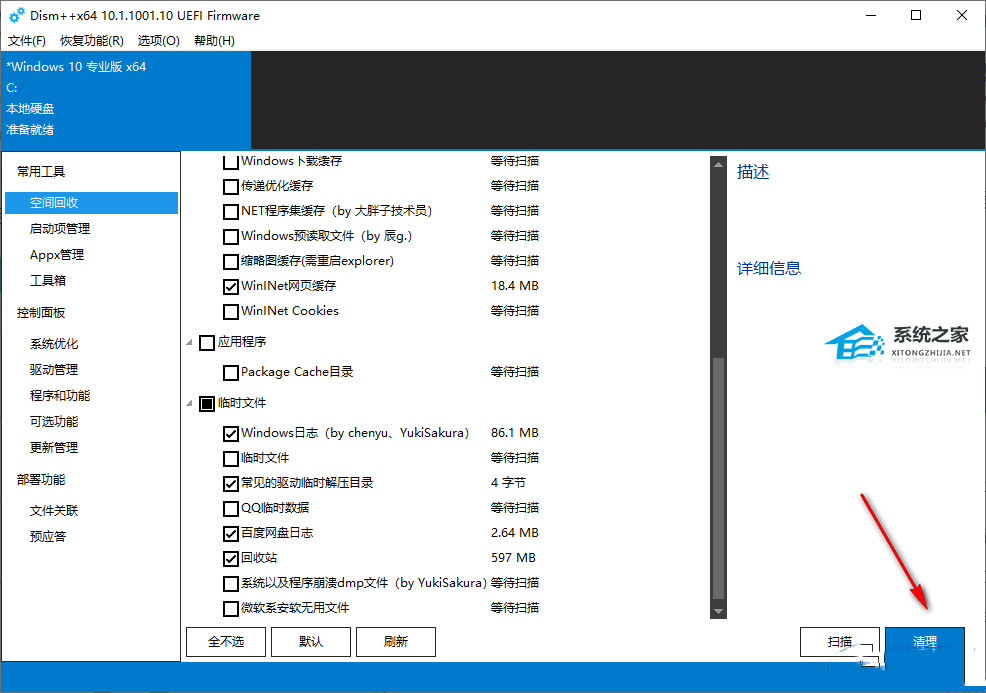Check the Windows预读取文件 checkbox
Screen dimensions: 986x693
(x=231, y=236)
